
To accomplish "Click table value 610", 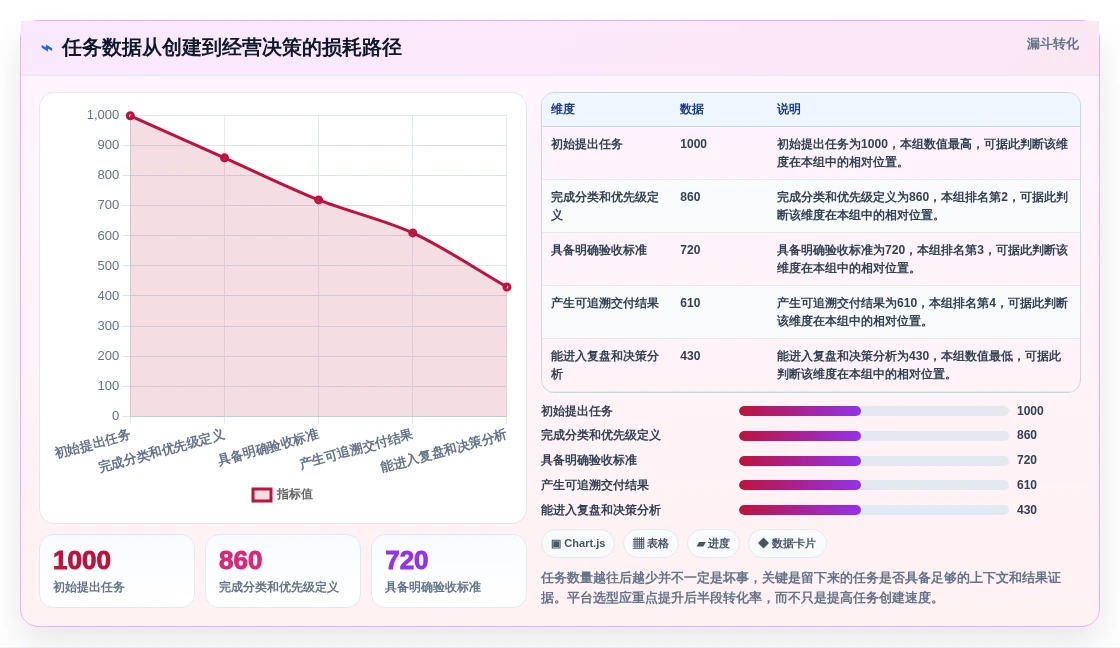I will [x=690, y=303].
